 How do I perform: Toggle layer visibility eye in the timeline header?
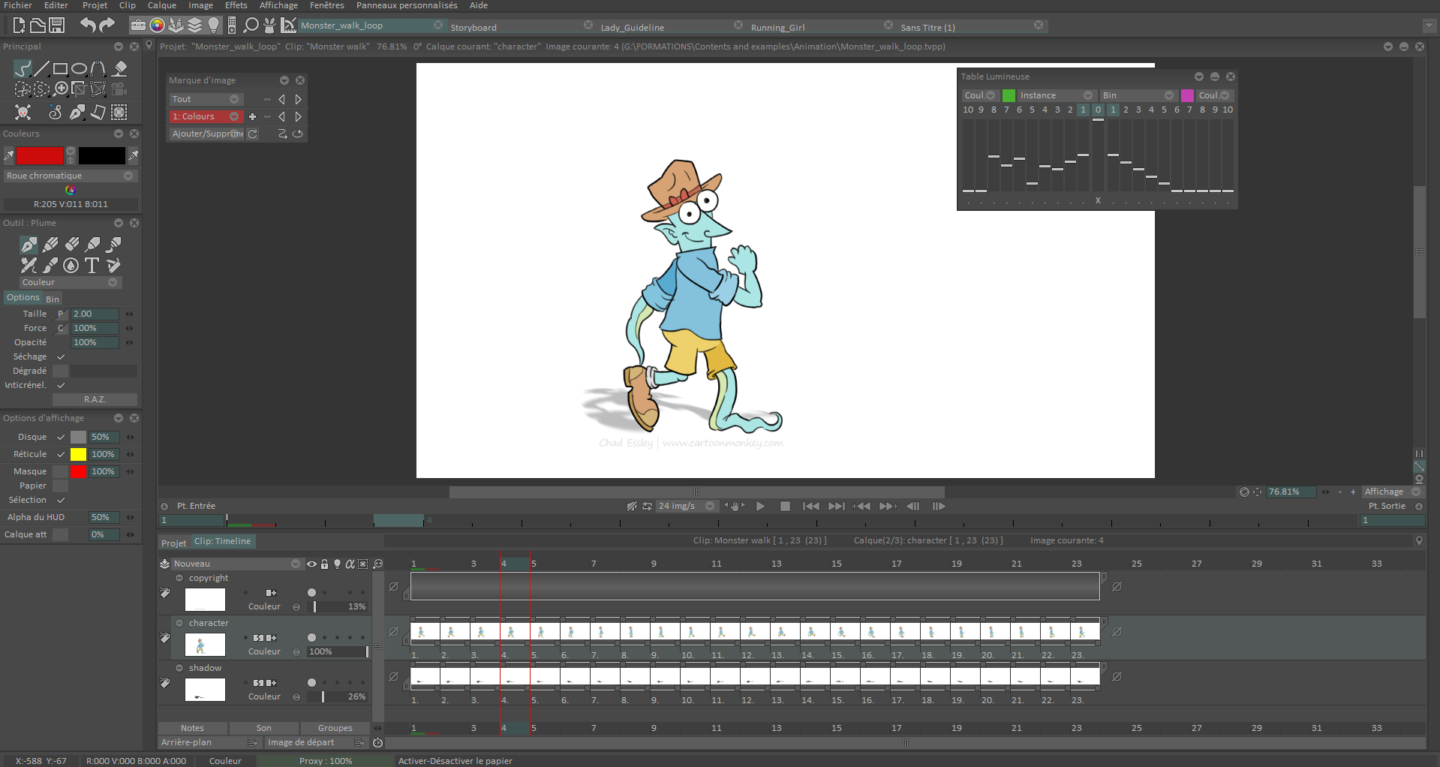pos(312,564)
